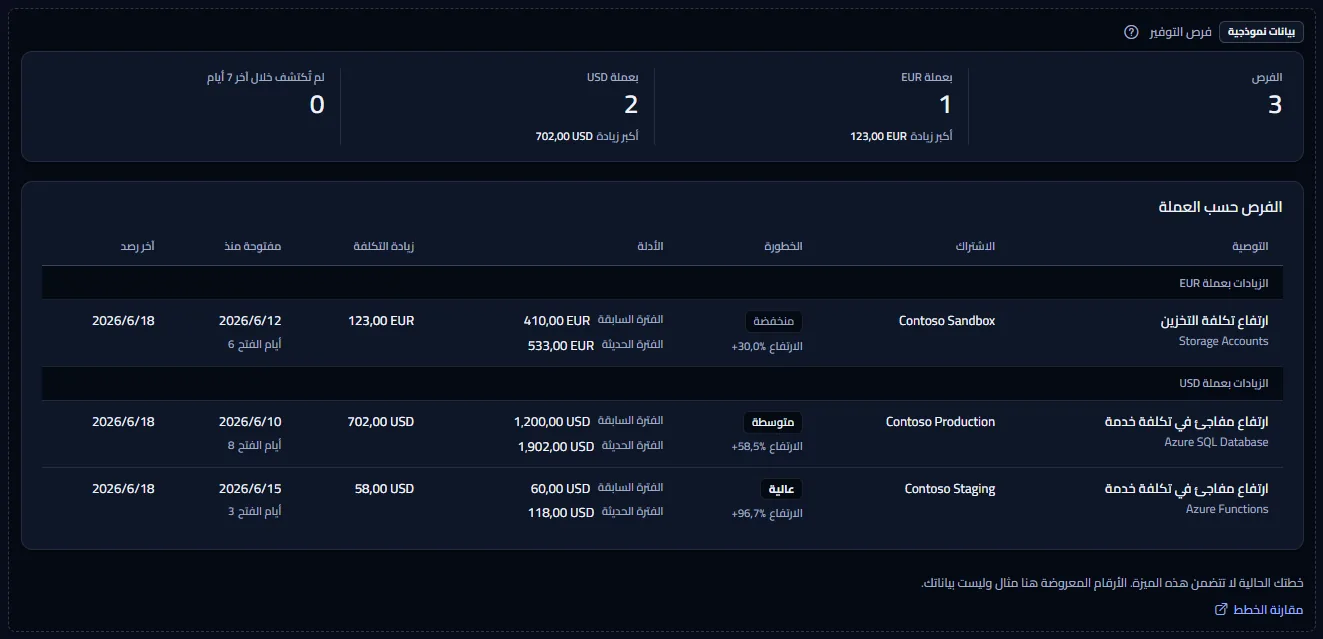Select the ارتفاع تكلفة التخزين recommendation

point(1214,321)
